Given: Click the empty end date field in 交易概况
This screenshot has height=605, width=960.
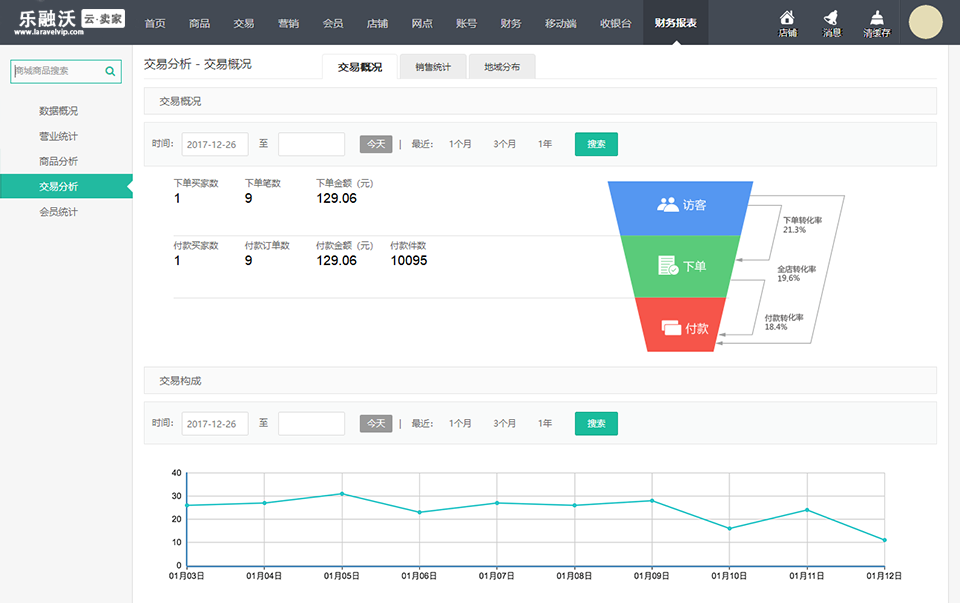Looking at the screenshot, I should [x=312, y=145].
